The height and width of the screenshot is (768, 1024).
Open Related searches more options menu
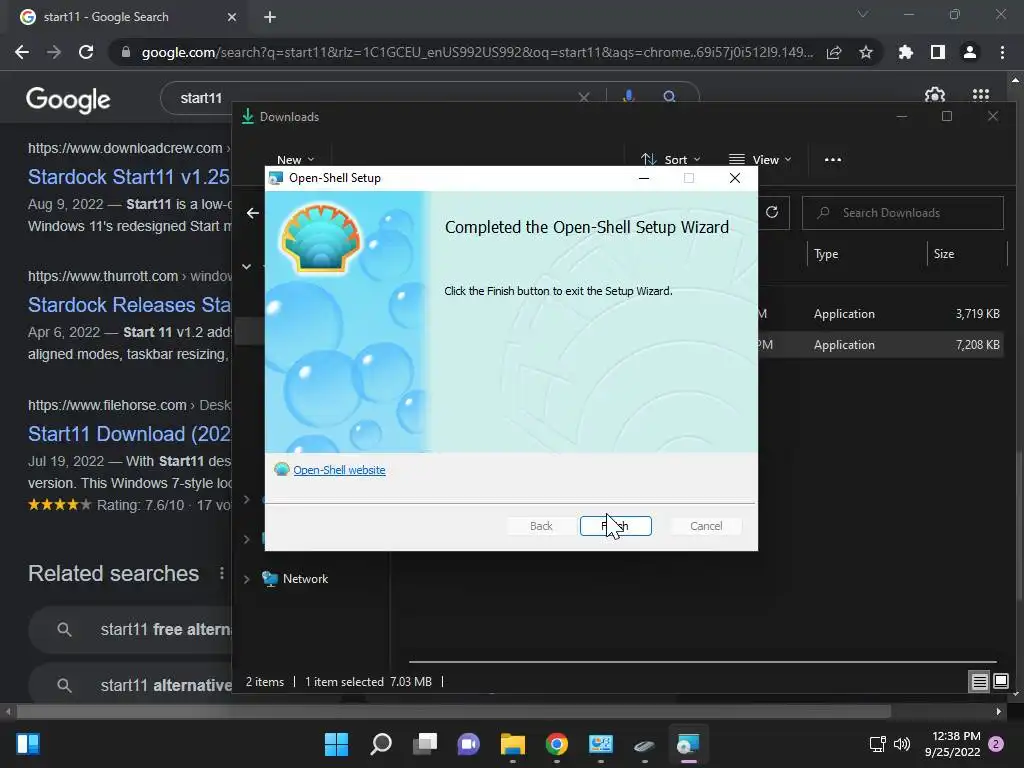click(x=222, y=573)
